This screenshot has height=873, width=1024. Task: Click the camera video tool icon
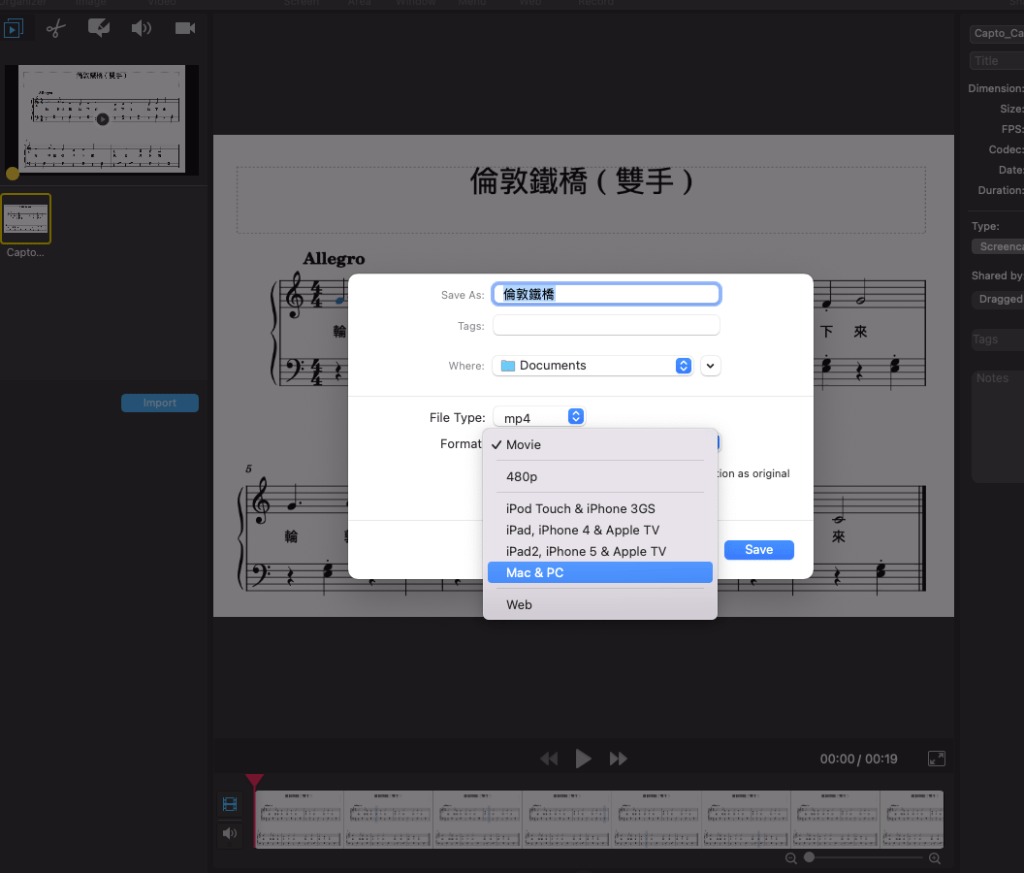185,28
